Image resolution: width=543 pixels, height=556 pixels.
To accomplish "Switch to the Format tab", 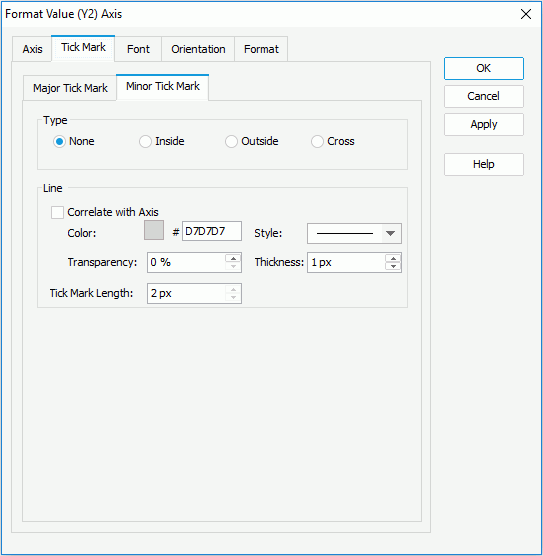I will [261, 49].
